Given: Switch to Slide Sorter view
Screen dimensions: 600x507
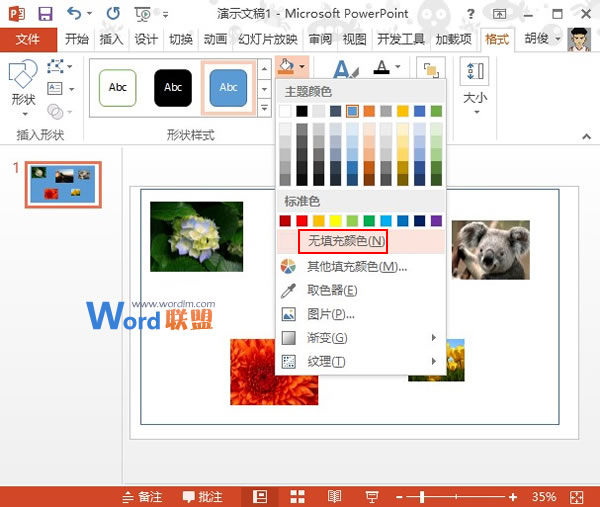Looking at the screenshot, I should click(297, 497).
